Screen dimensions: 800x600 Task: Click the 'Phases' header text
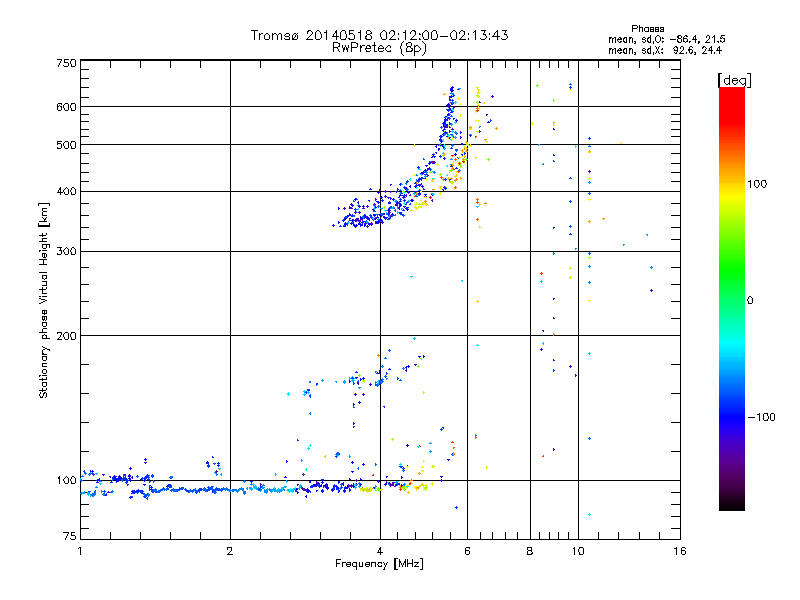(x=647, y=29)
